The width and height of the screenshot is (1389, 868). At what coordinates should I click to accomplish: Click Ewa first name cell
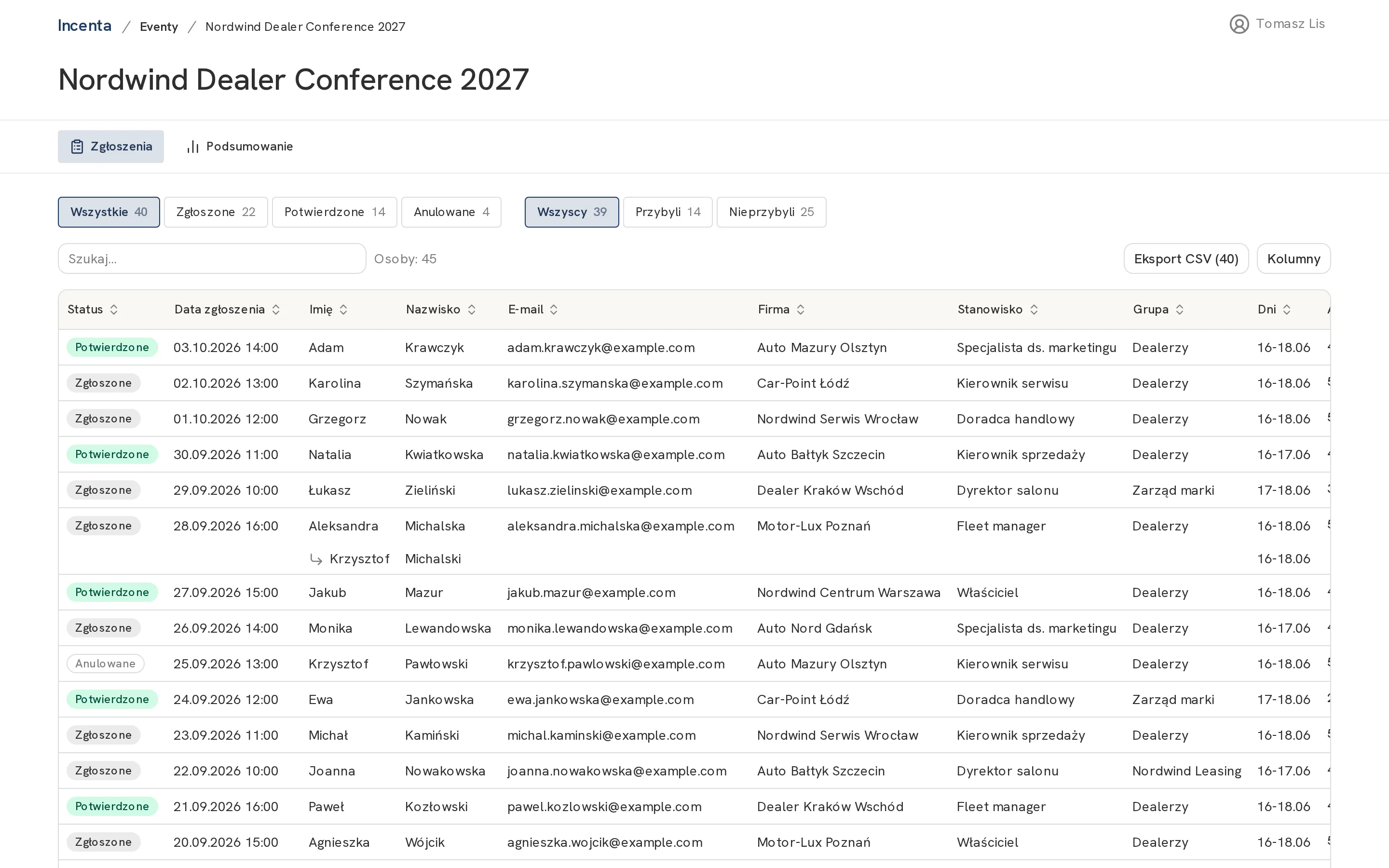tap(320, 700)
